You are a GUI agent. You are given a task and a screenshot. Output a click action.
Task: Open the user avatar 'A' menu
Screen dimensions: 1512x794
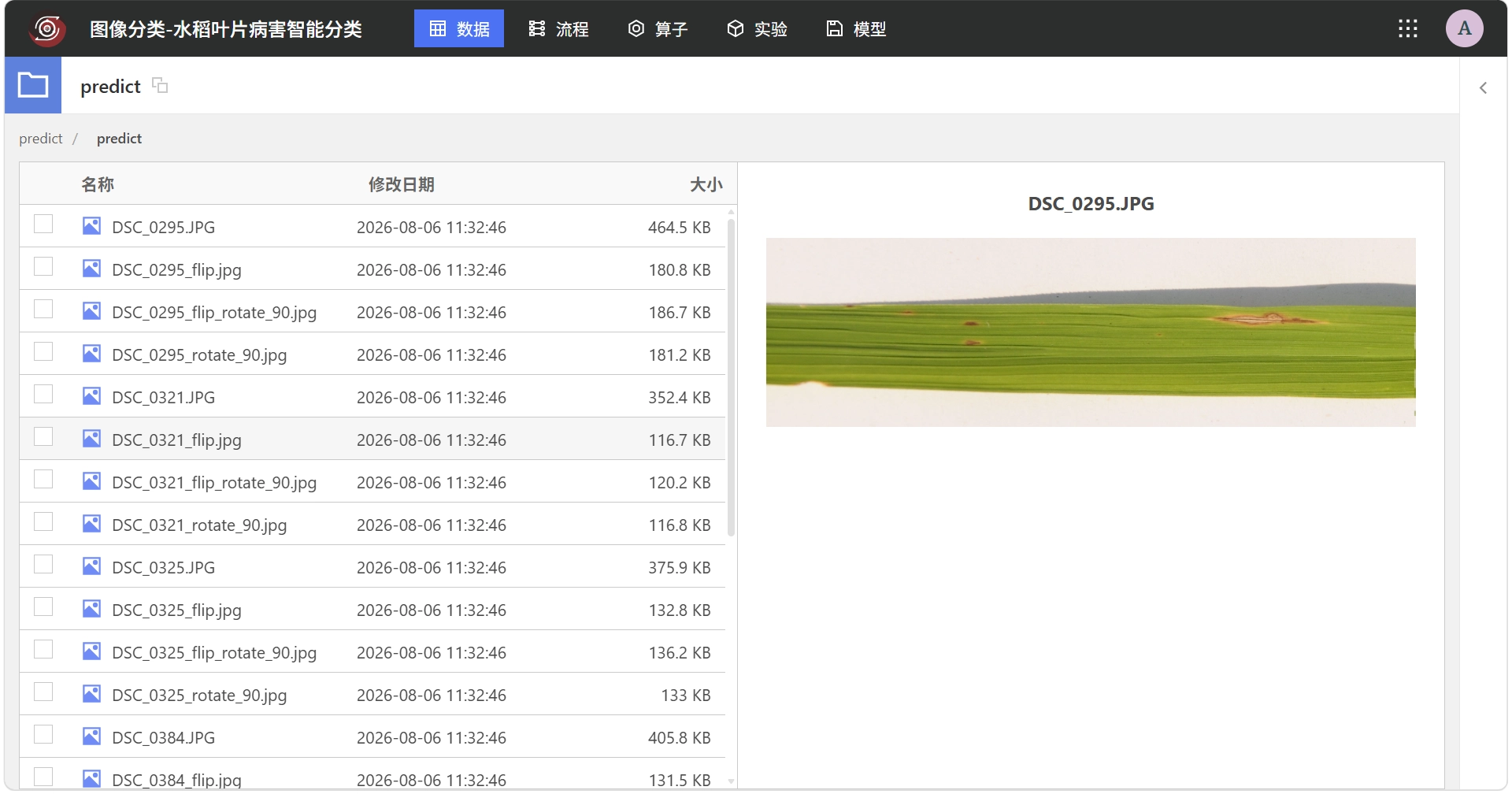click(x=1464, y=28)
